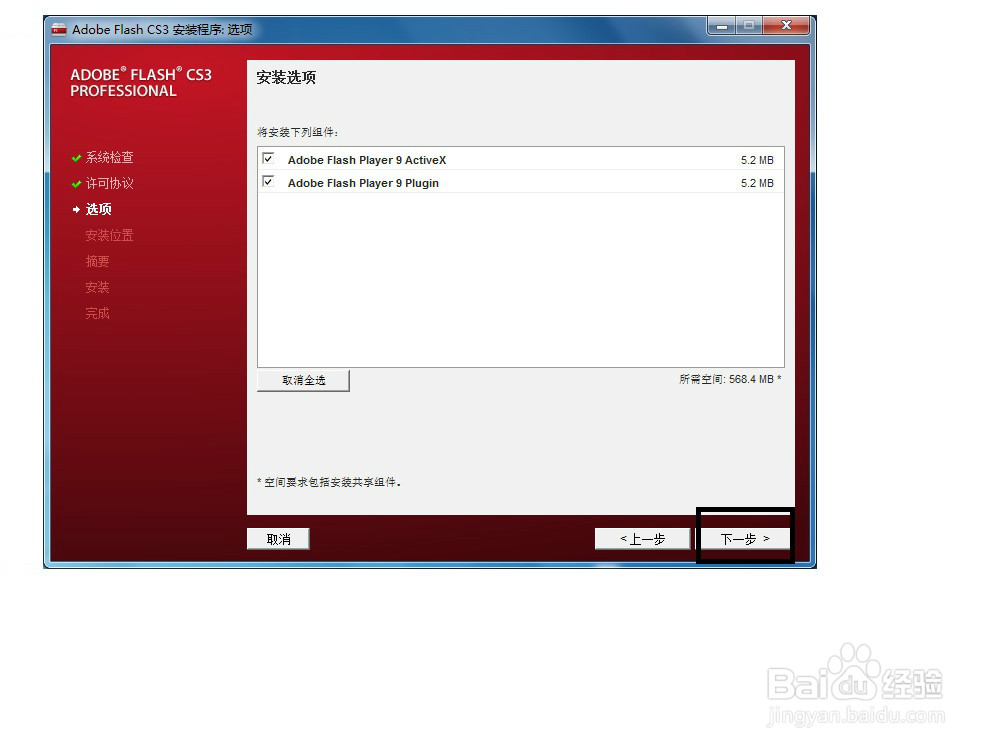Select the Adobe Flash Player 9 Plugin row text
Image resolution: width=1000 pixels, height=750 pixels.
point(363,183)
